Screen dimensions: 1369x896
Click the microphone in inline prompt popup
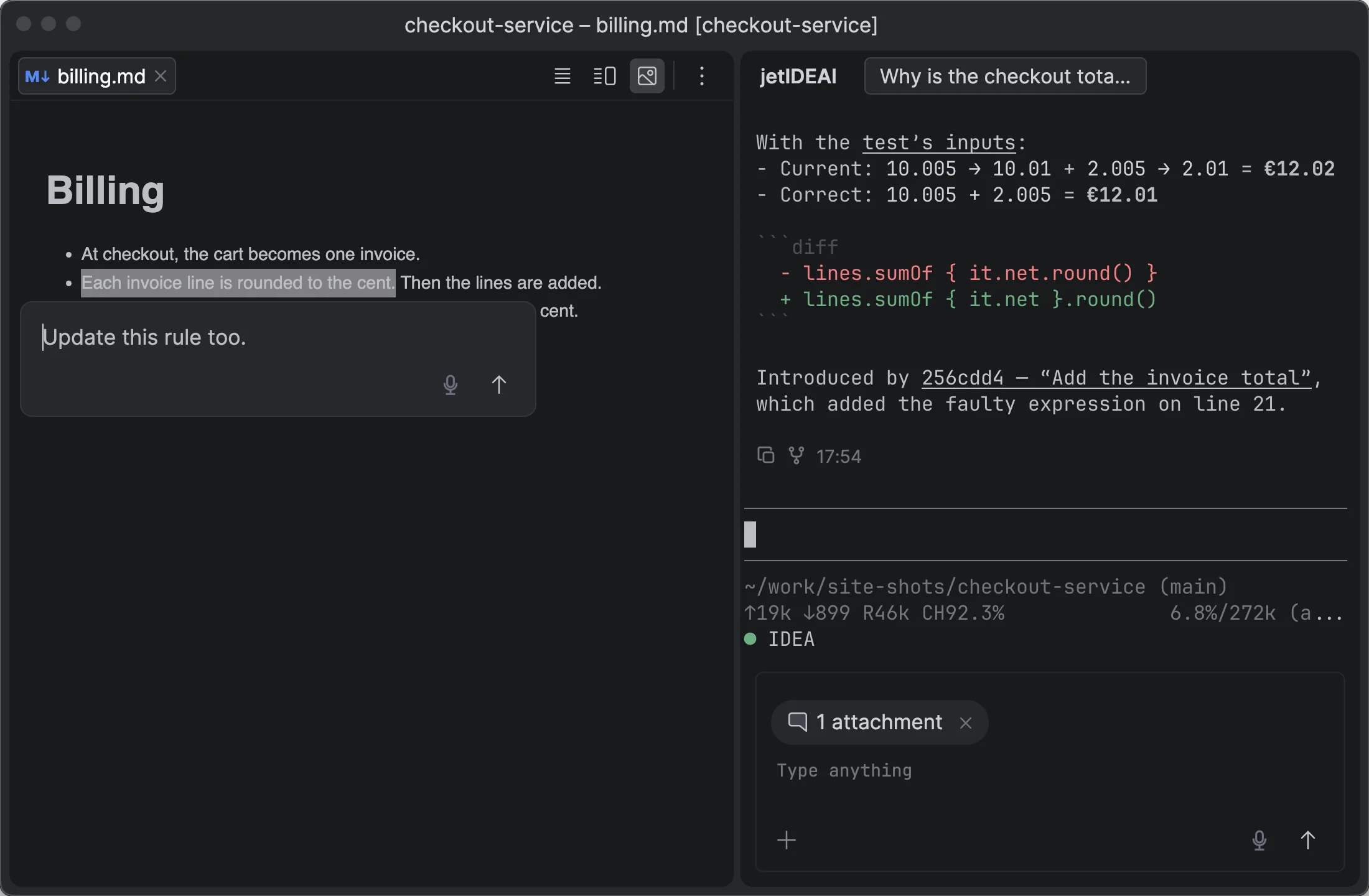pos(451,385)
